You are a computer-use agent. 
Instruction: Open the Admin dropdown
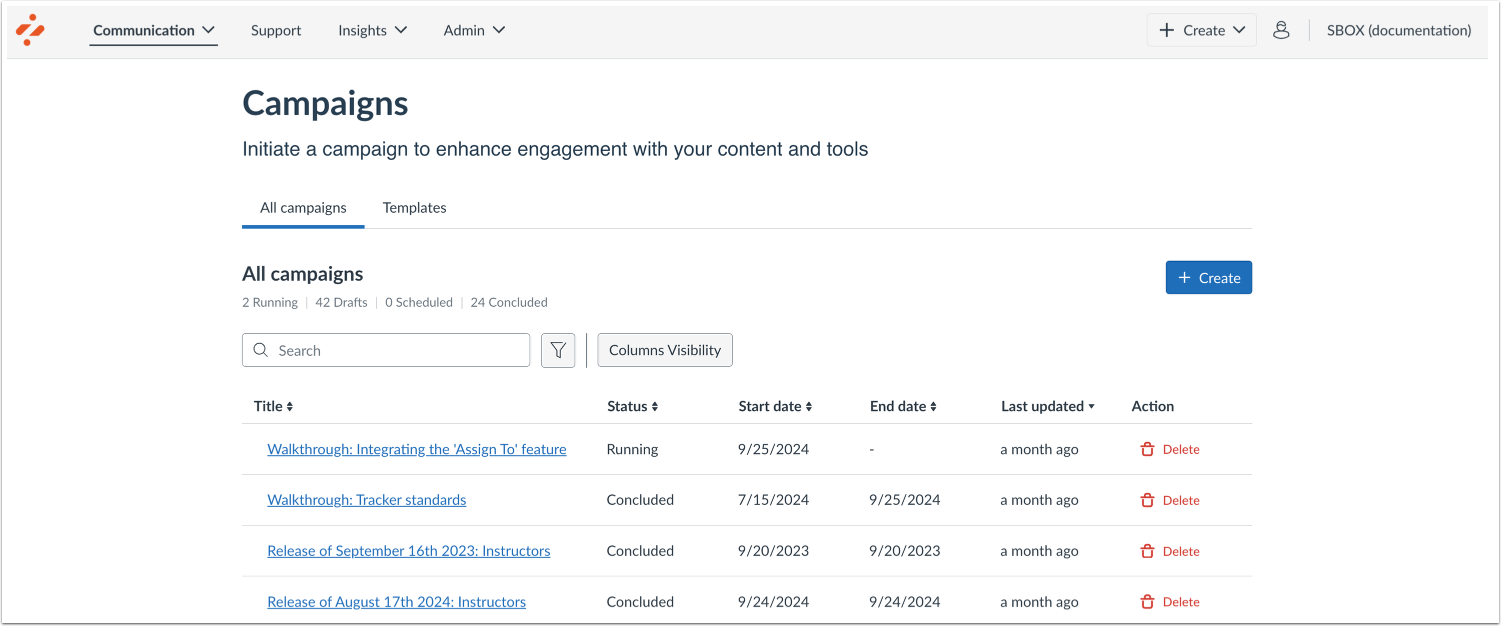(x=474, y=30)
